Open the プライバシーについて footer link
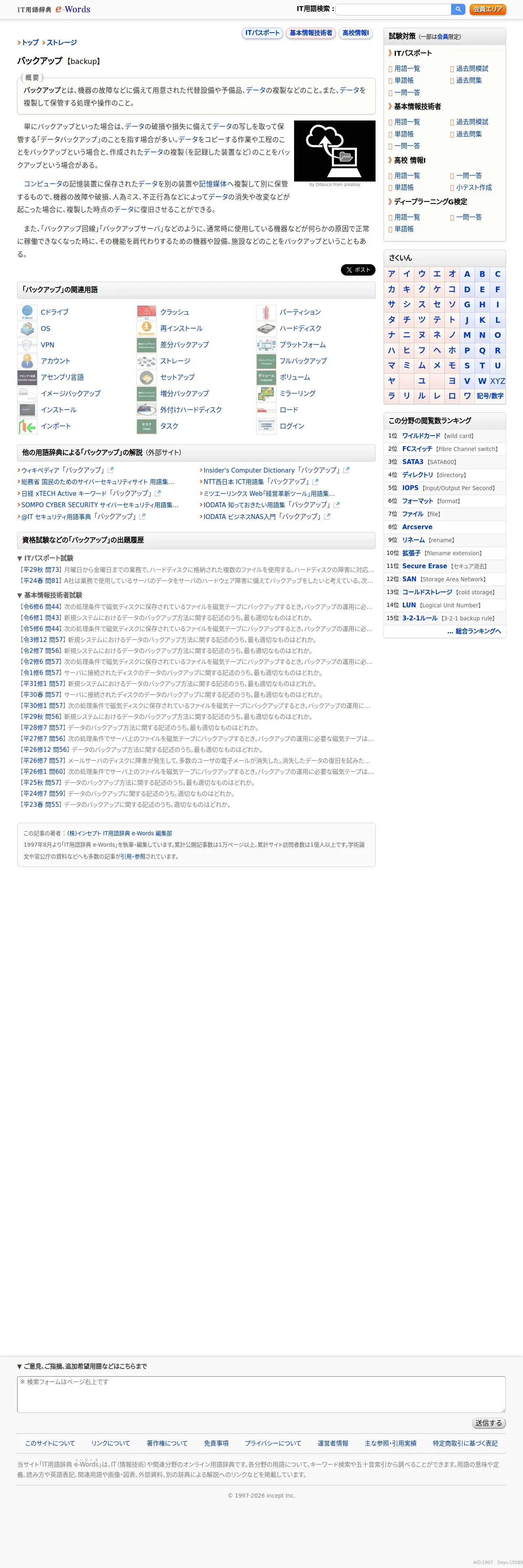 273,1443
